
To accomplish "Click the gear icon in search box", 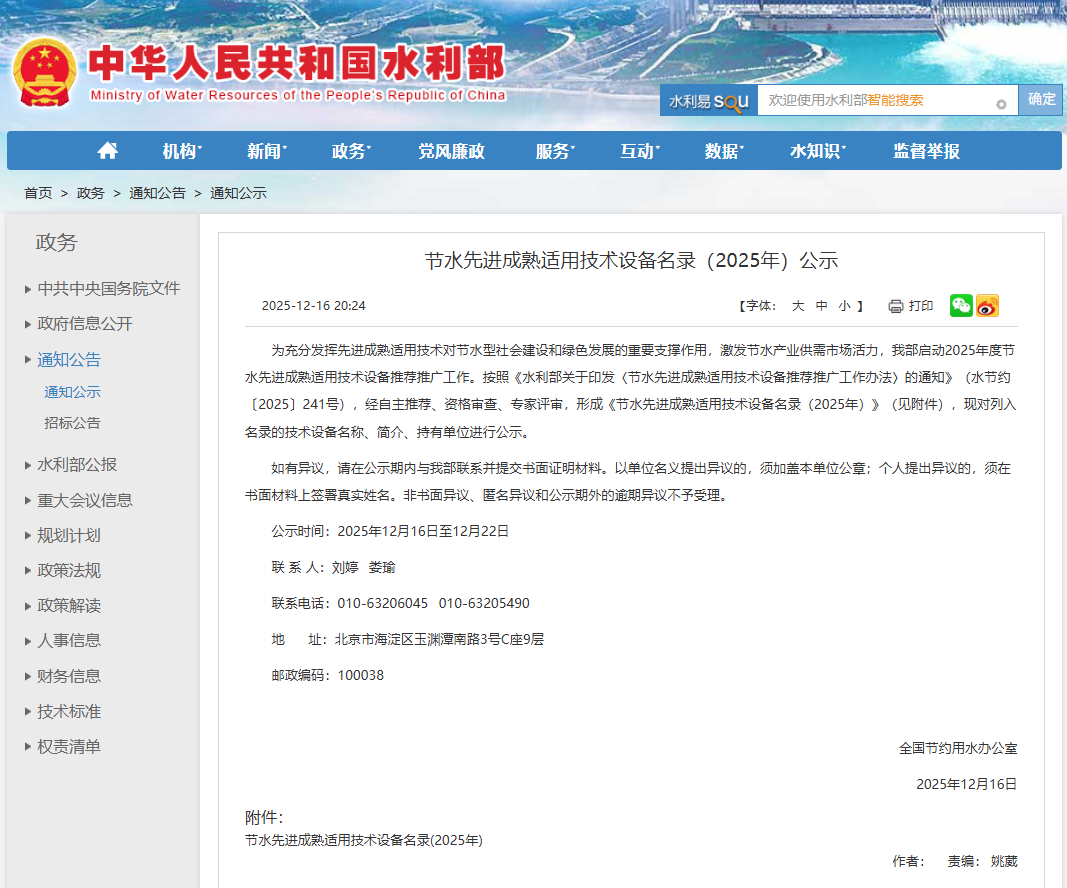I will [1001, 104].
